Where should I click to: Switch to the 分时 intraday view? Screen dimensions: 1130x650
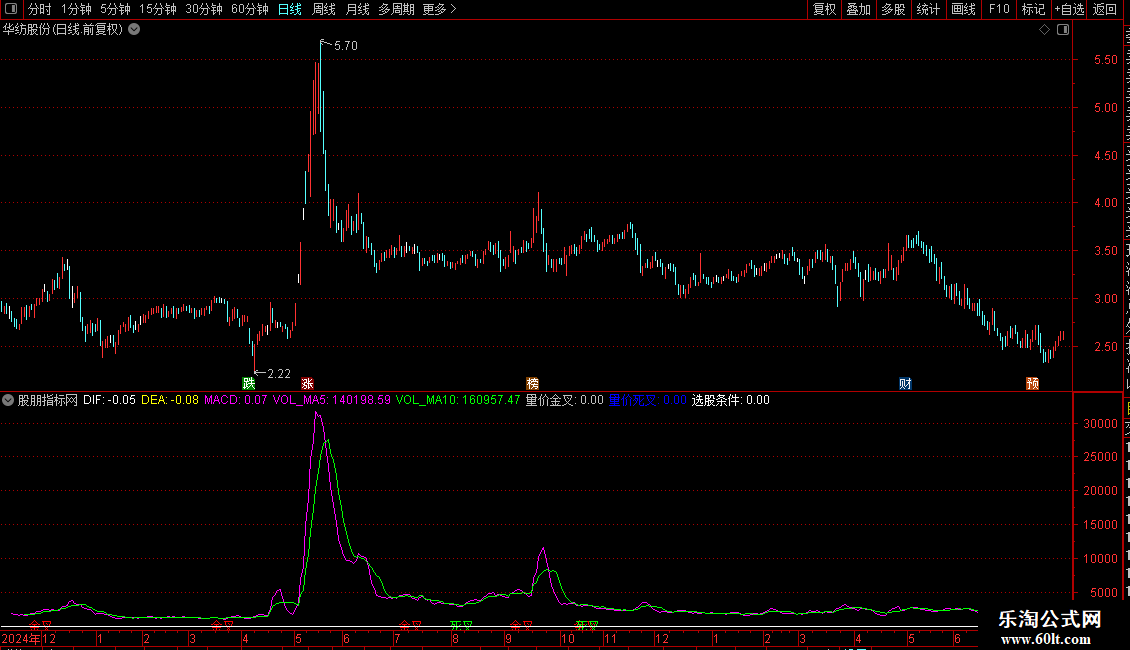click(x=40, y=9)
